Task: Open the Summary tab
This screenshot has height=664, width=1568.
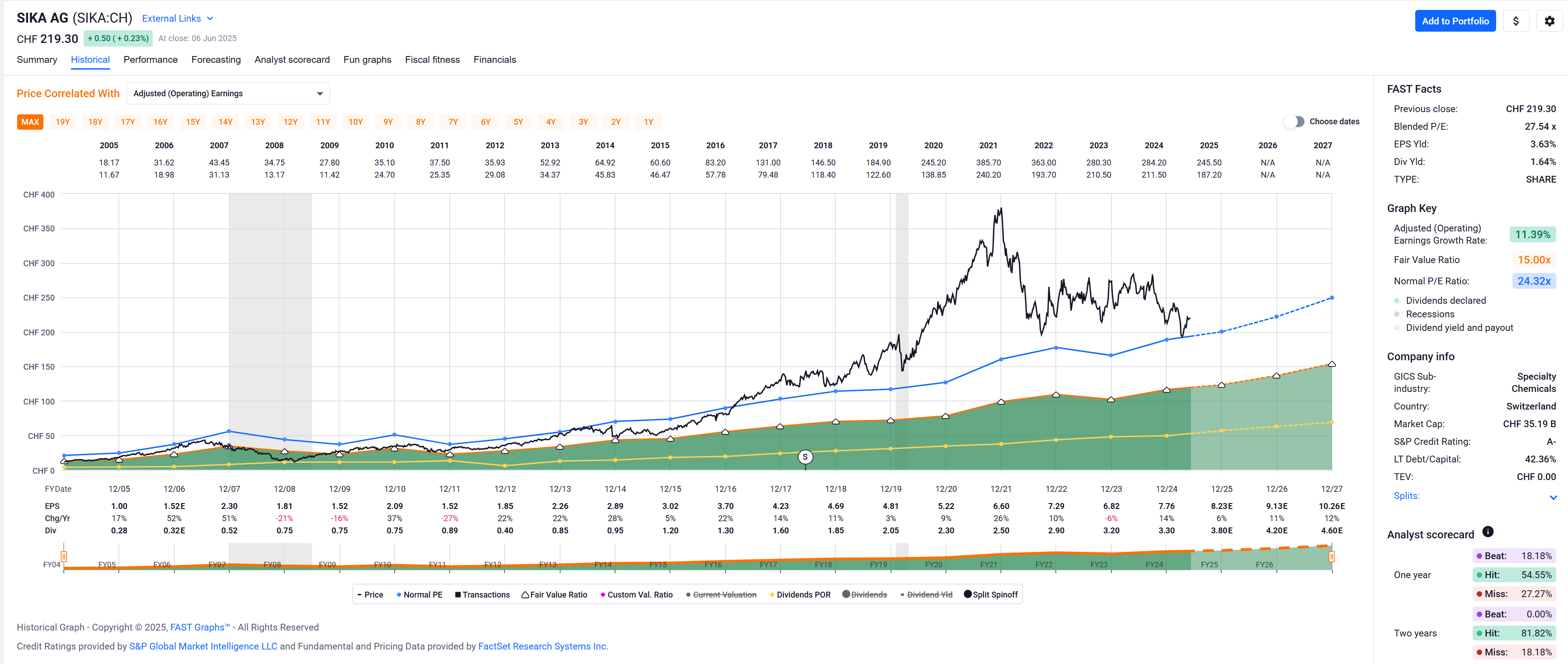Action: pos(37,60)
